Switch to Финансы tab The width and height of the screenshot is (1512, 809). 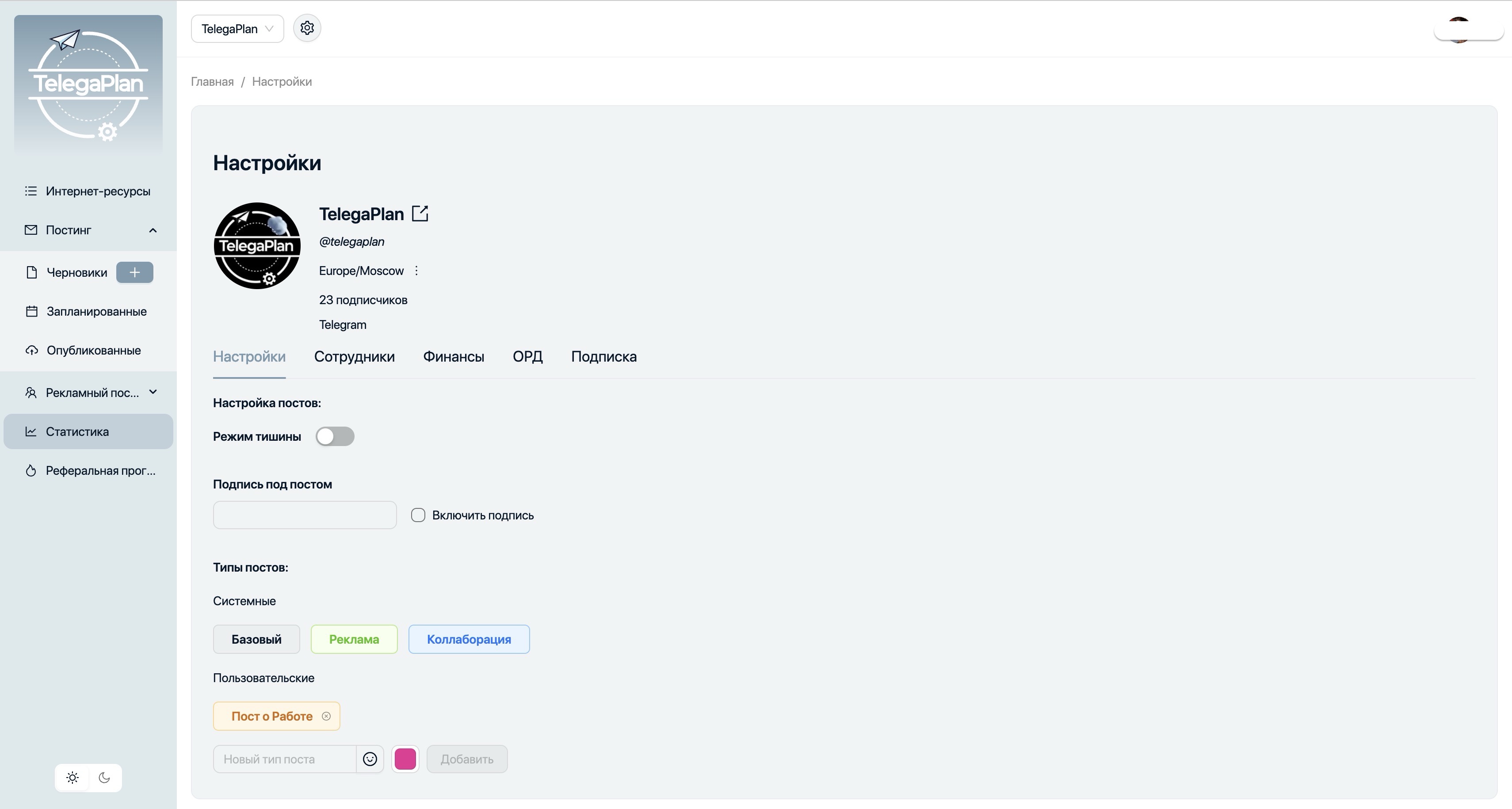[454, 357]
